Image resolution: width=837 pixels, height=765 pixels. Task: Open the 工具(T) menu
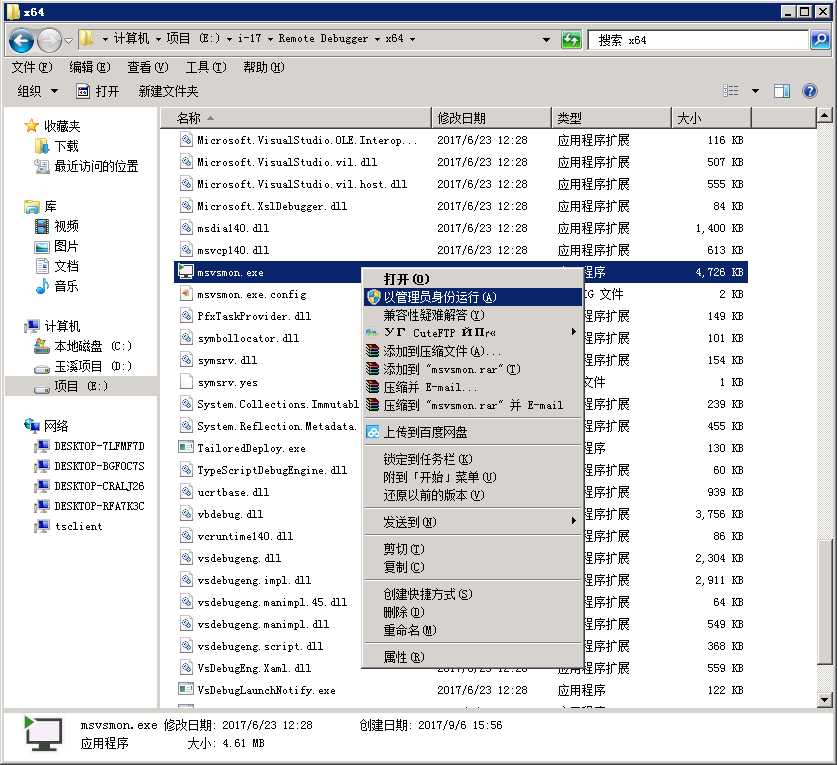[x=206, y=67]
